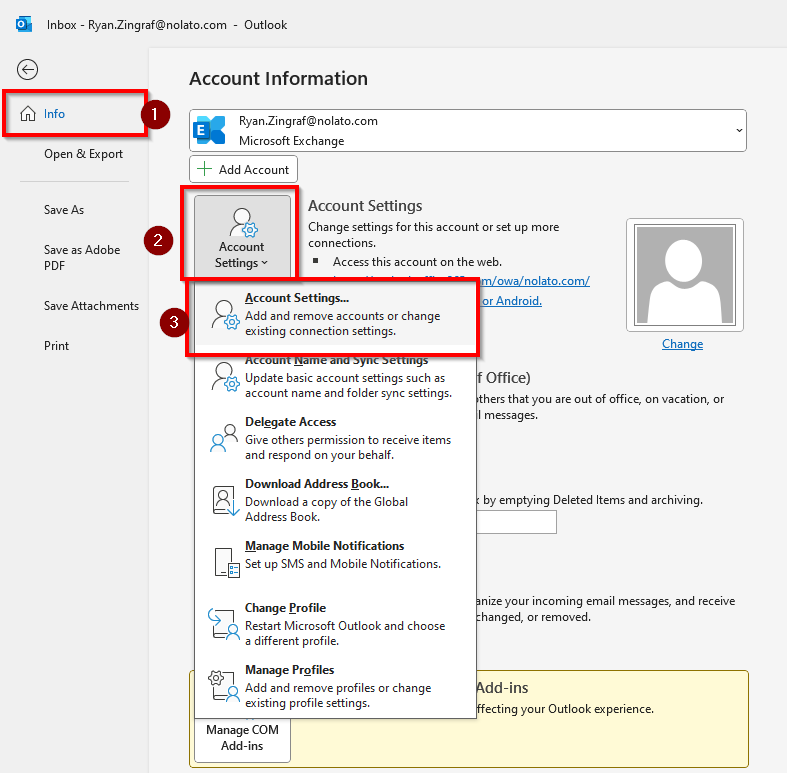Image resolution: width=787 pixels, height=773 pixels.
Task: Collapse the Account Settings dropdown button
Action: point(242,236)
